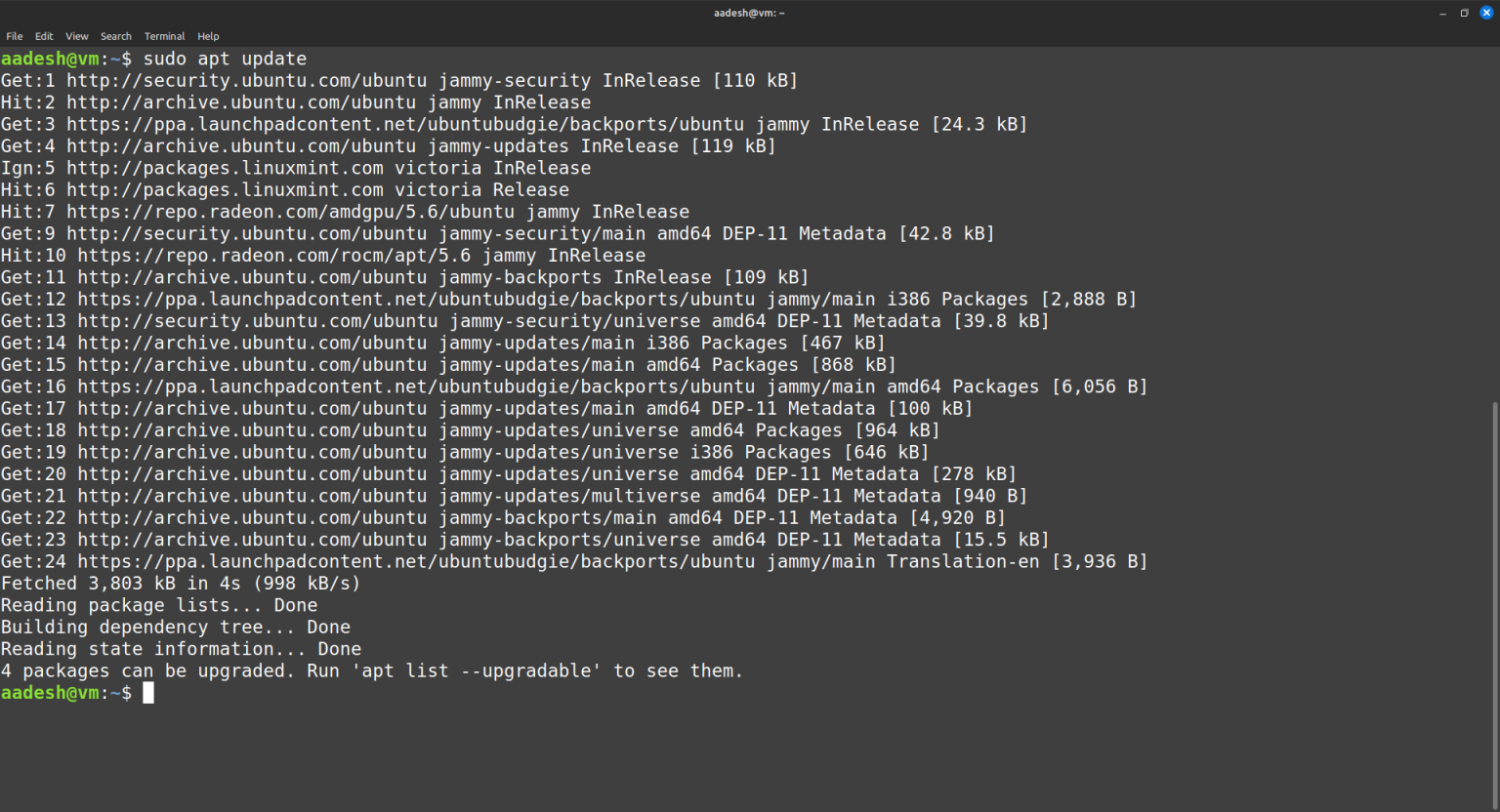The image size is (1500, 812).
Task: Minimize the terminal window
Action: click(x=1442, y=13)
